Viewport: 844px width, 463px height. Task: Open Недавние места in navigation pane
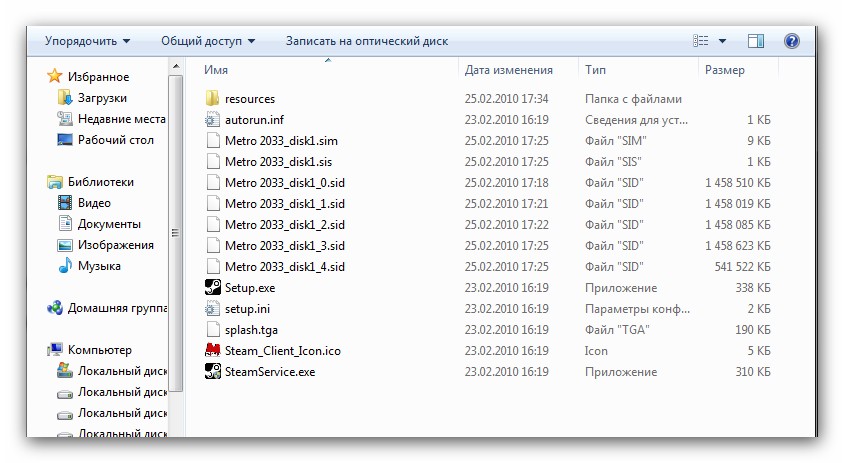click(x=122, y=119)
